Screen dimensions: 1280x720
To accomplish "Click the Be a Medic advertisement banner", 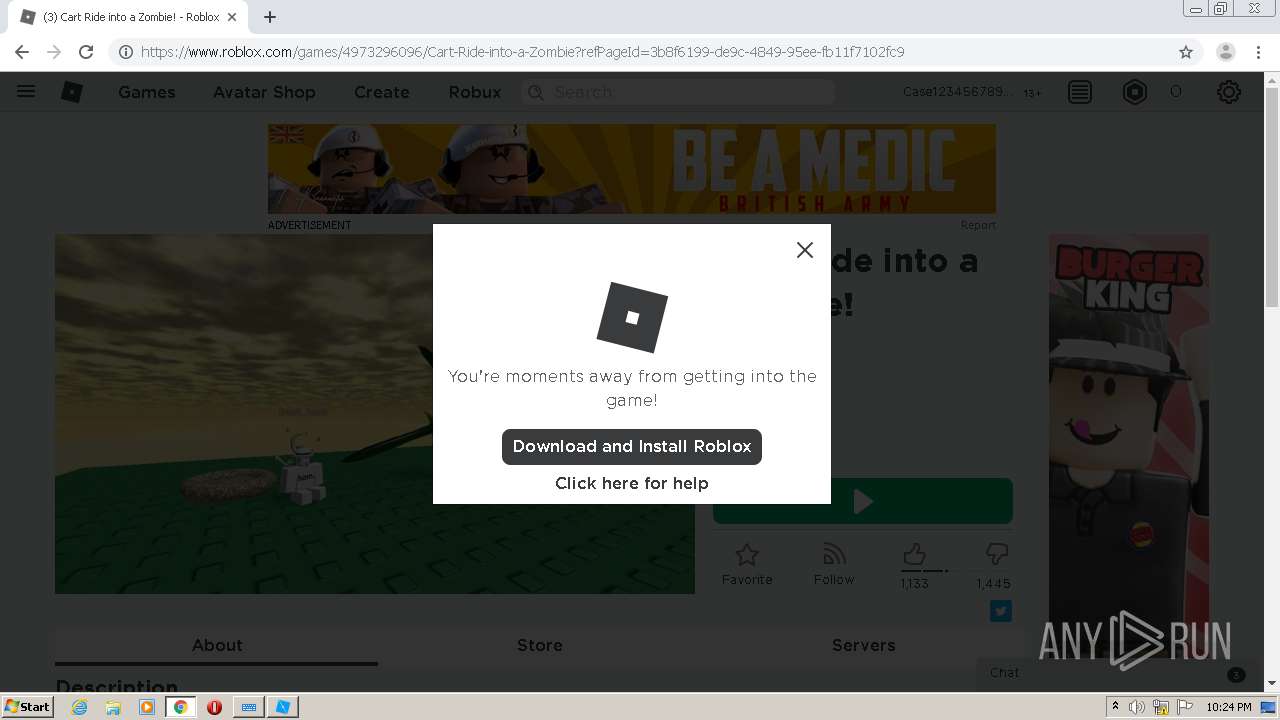I will (x=631, y=169).
